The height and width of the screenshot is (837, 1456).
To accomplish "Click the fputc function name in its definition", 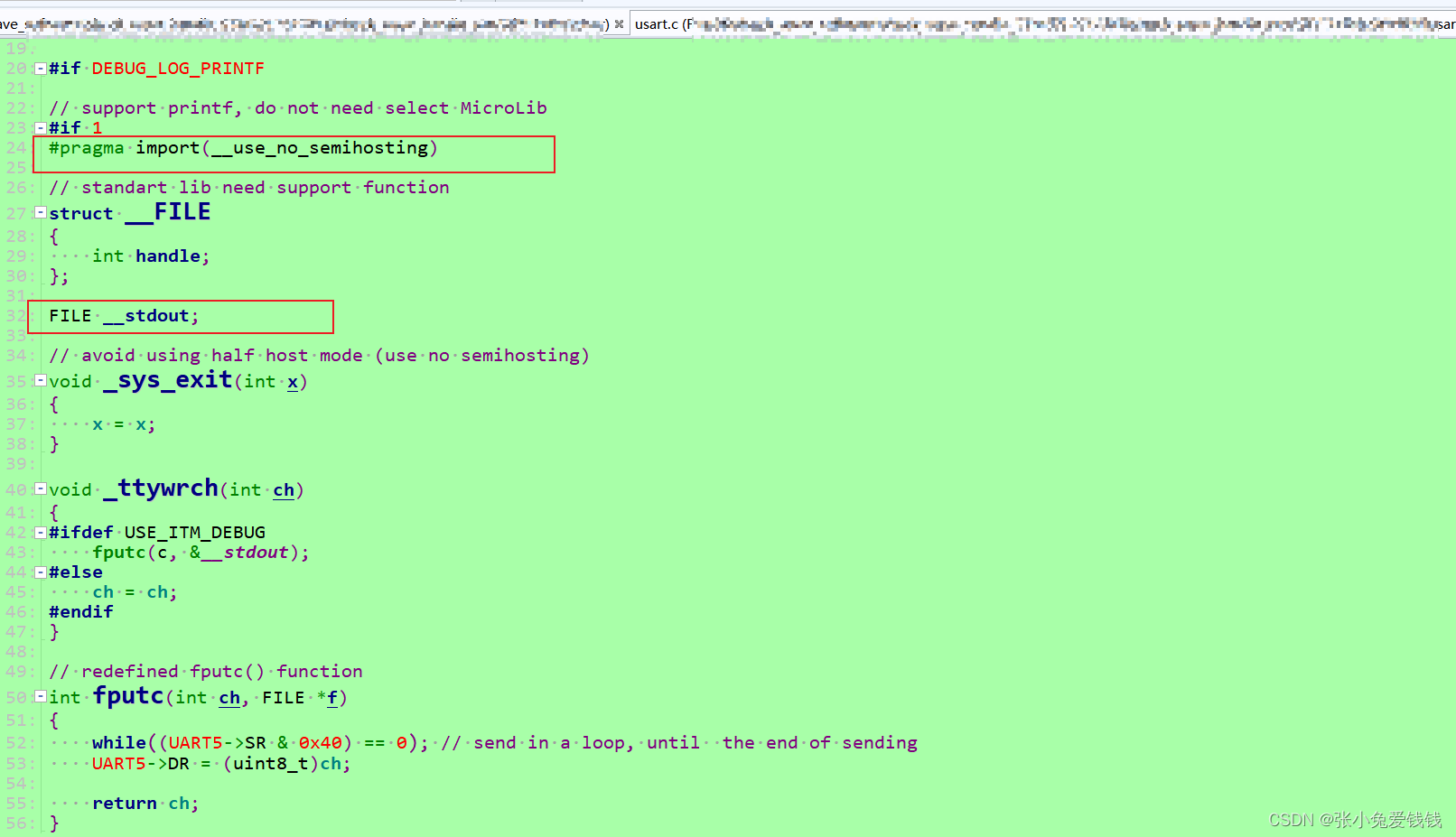I will pos(128,696).
